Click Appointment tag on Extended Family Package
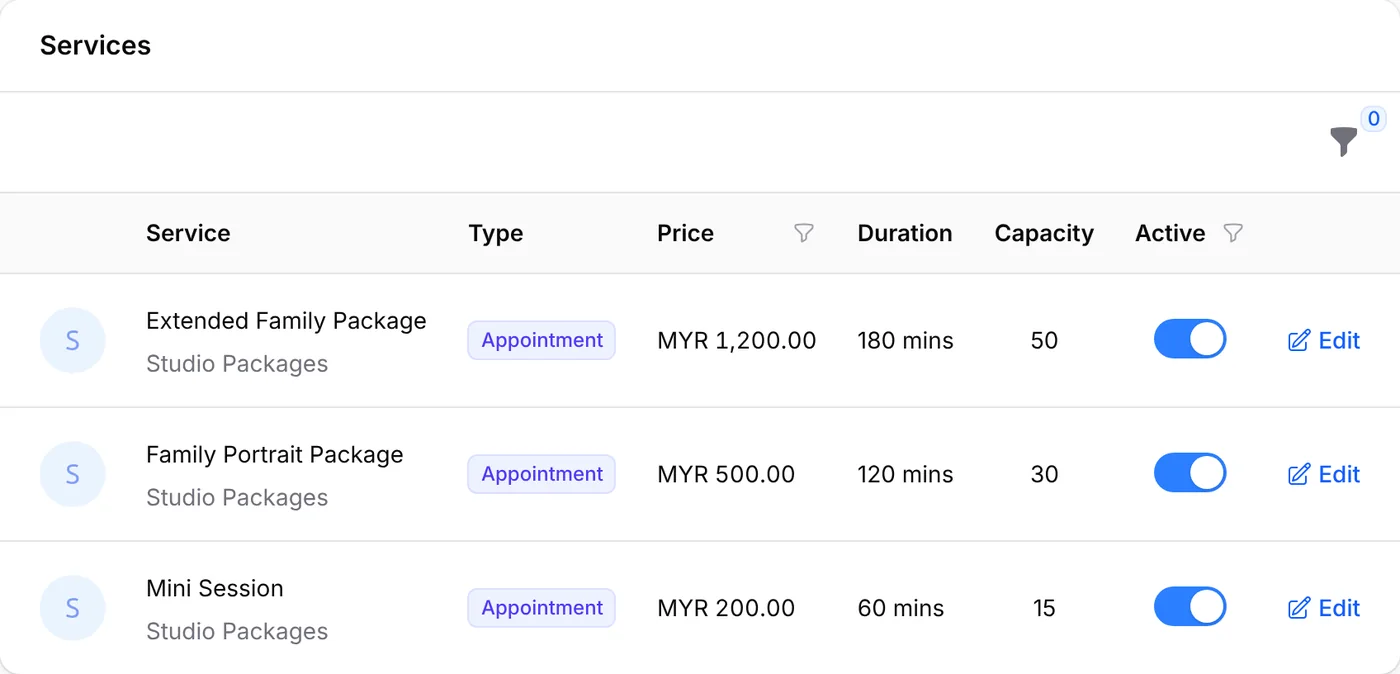The width and height of the screenshot is (1400, 674). 541,340
